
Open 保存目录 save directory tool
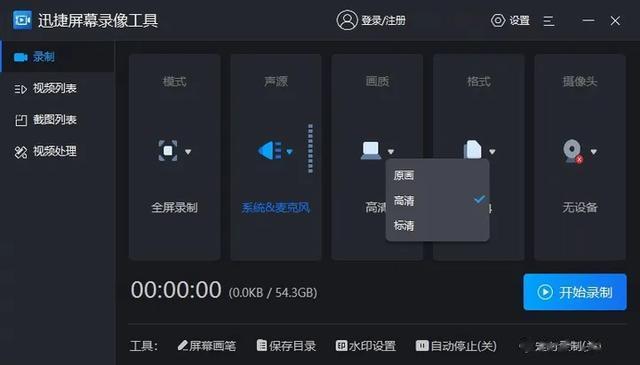[x=286, y=346]
